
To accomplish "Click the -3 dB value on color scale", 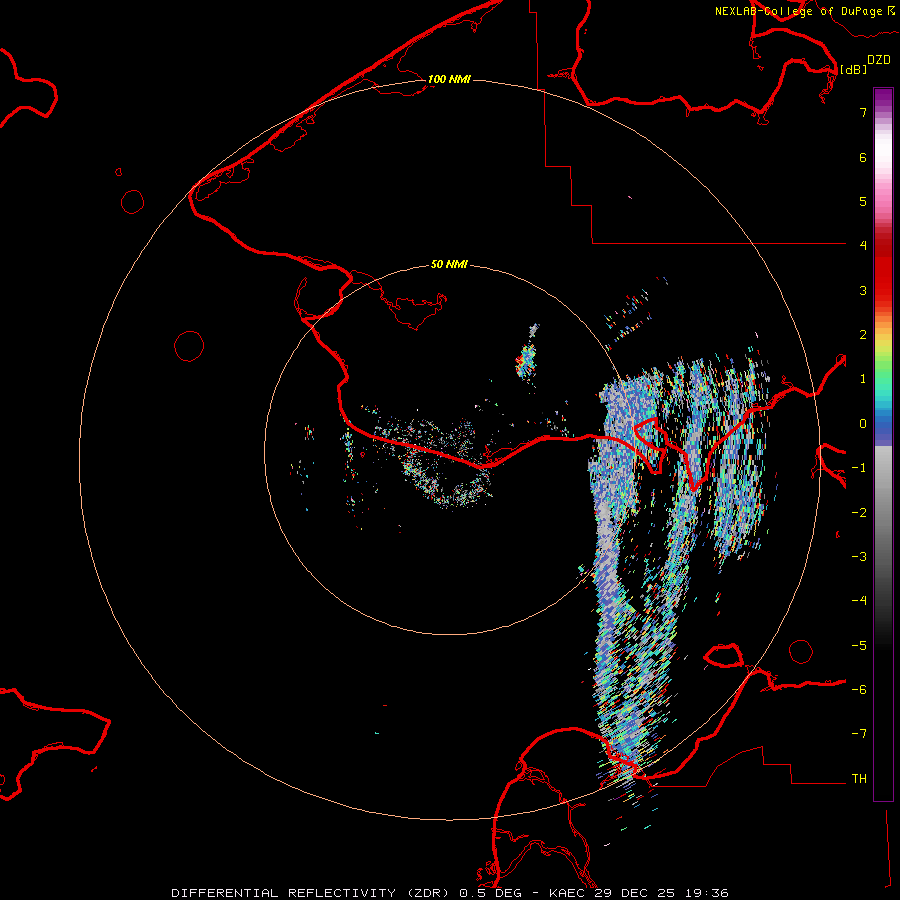I will click(x=859, y=557).
